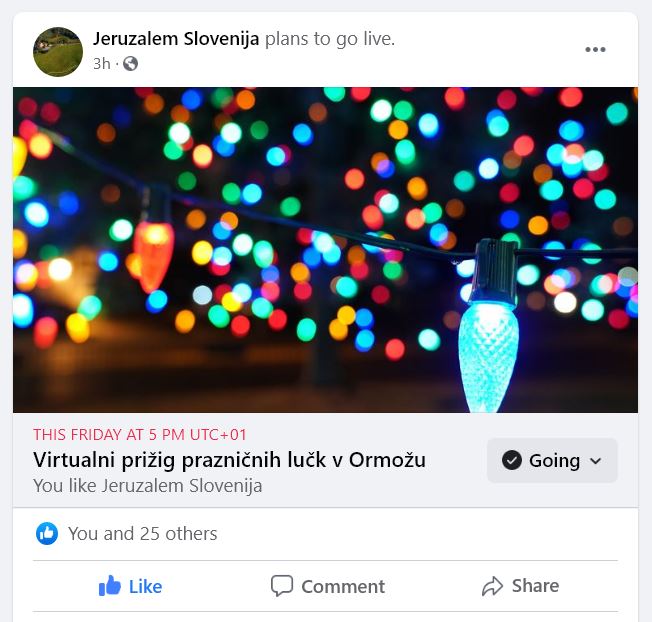652x622 pixels.
Task: Click the Comment speech bubble icon
Action: (x=282, y=586)
